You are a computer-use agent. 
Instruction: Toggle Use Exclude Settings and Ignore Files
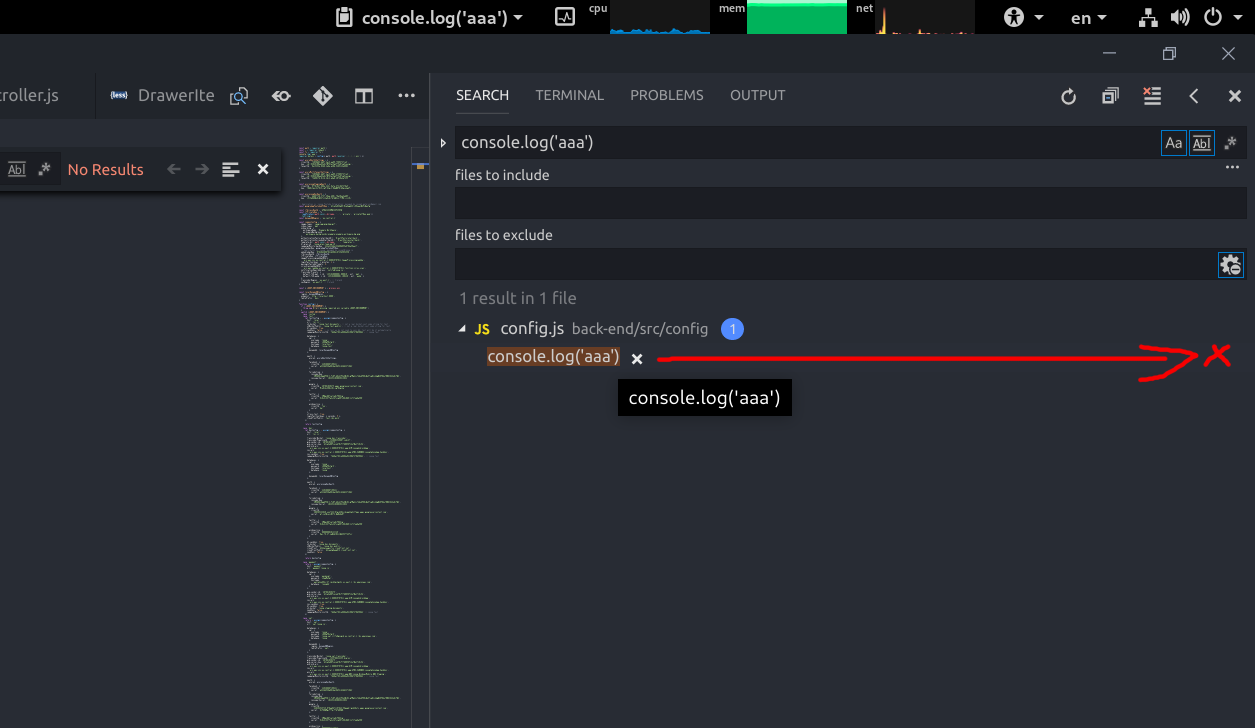click(1230, 264)
